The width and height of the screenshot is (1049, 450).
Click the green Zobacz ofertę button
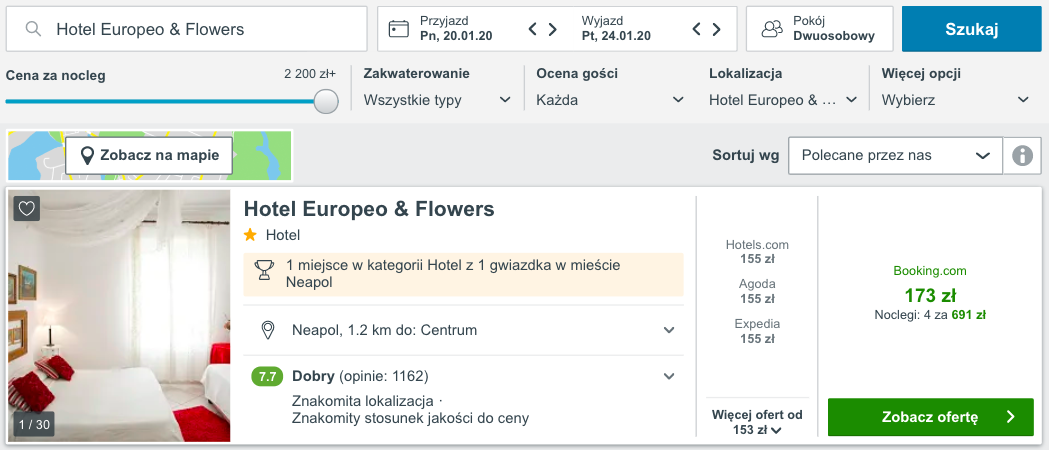click(931, 417)
